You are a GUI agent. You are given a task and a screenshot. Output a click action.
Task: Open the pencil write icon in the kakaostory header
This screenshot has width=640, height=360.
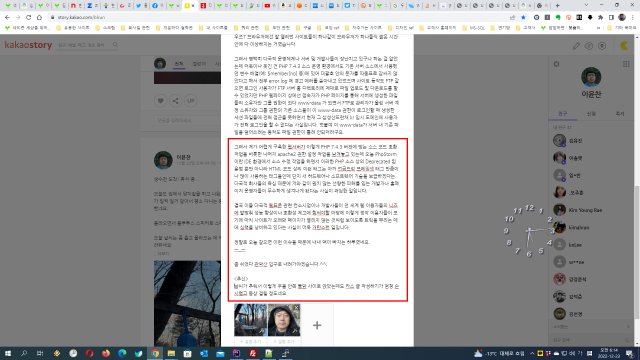[576, 46]
